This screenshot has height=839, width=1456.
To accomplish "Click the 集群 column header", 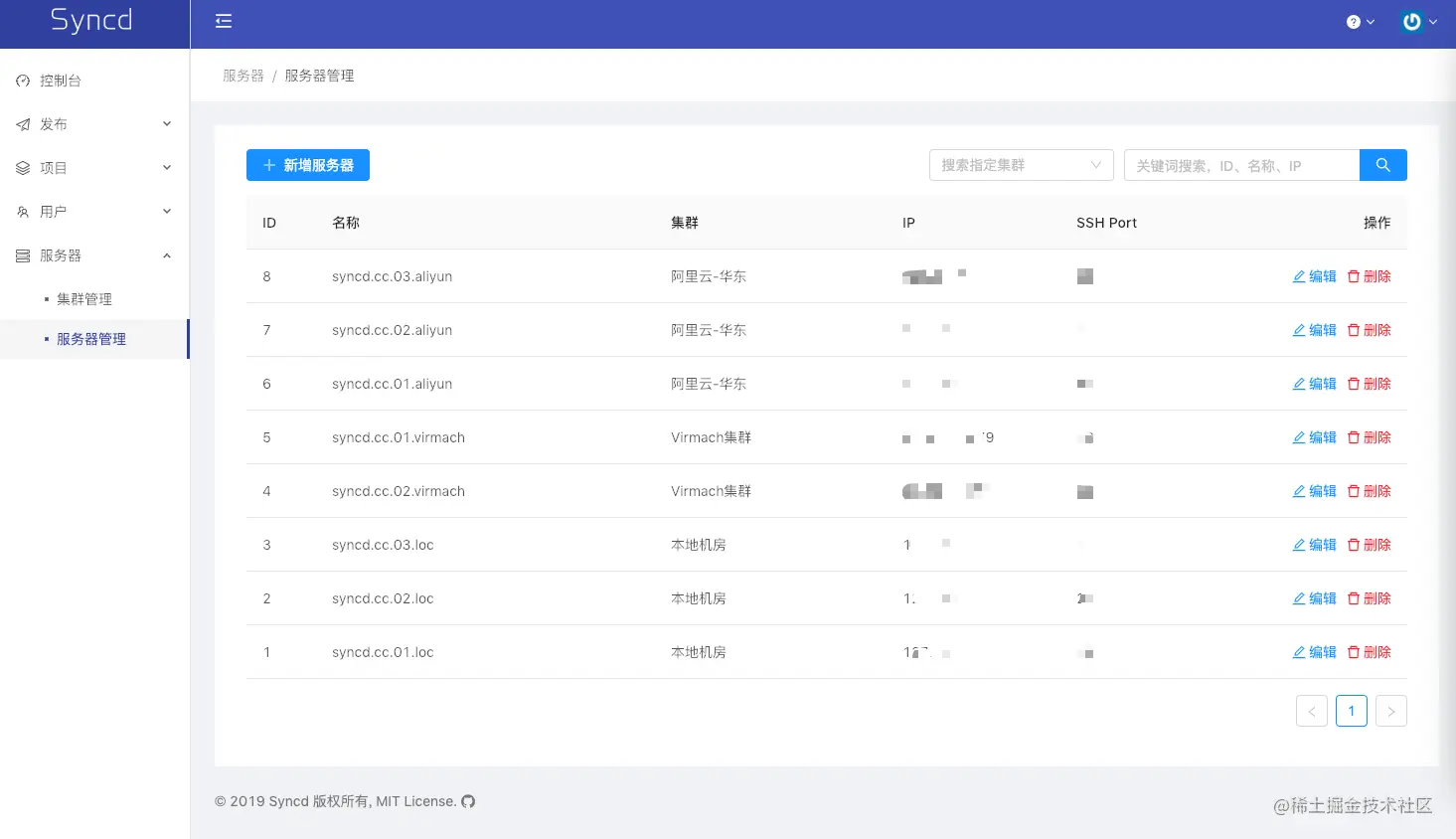I will 685,223.
